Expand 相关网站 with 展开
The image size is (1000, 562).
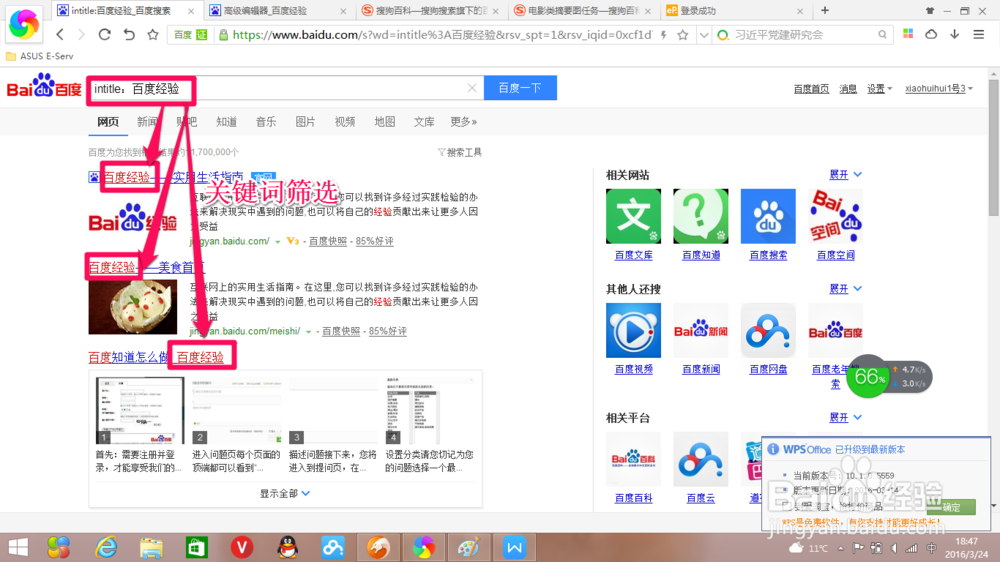tap(845, 174)
